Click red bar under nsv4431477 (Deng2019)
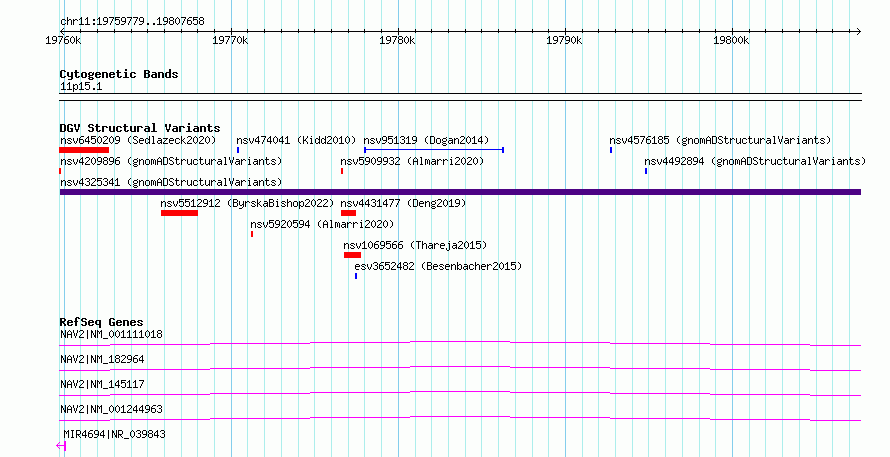890x457 pixels. click(x=349, y=213)
